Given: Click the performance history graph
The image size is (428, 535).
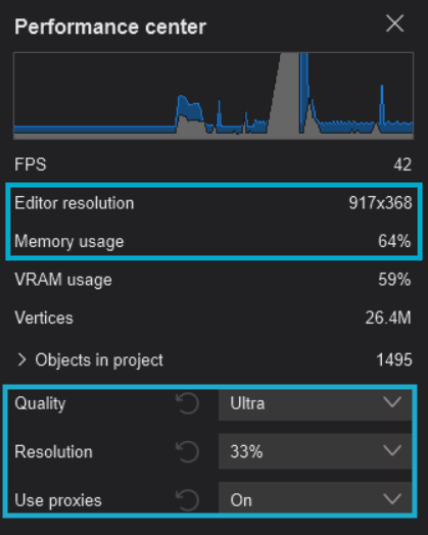Looking at the screenshot, I should [x=214, y=96].
